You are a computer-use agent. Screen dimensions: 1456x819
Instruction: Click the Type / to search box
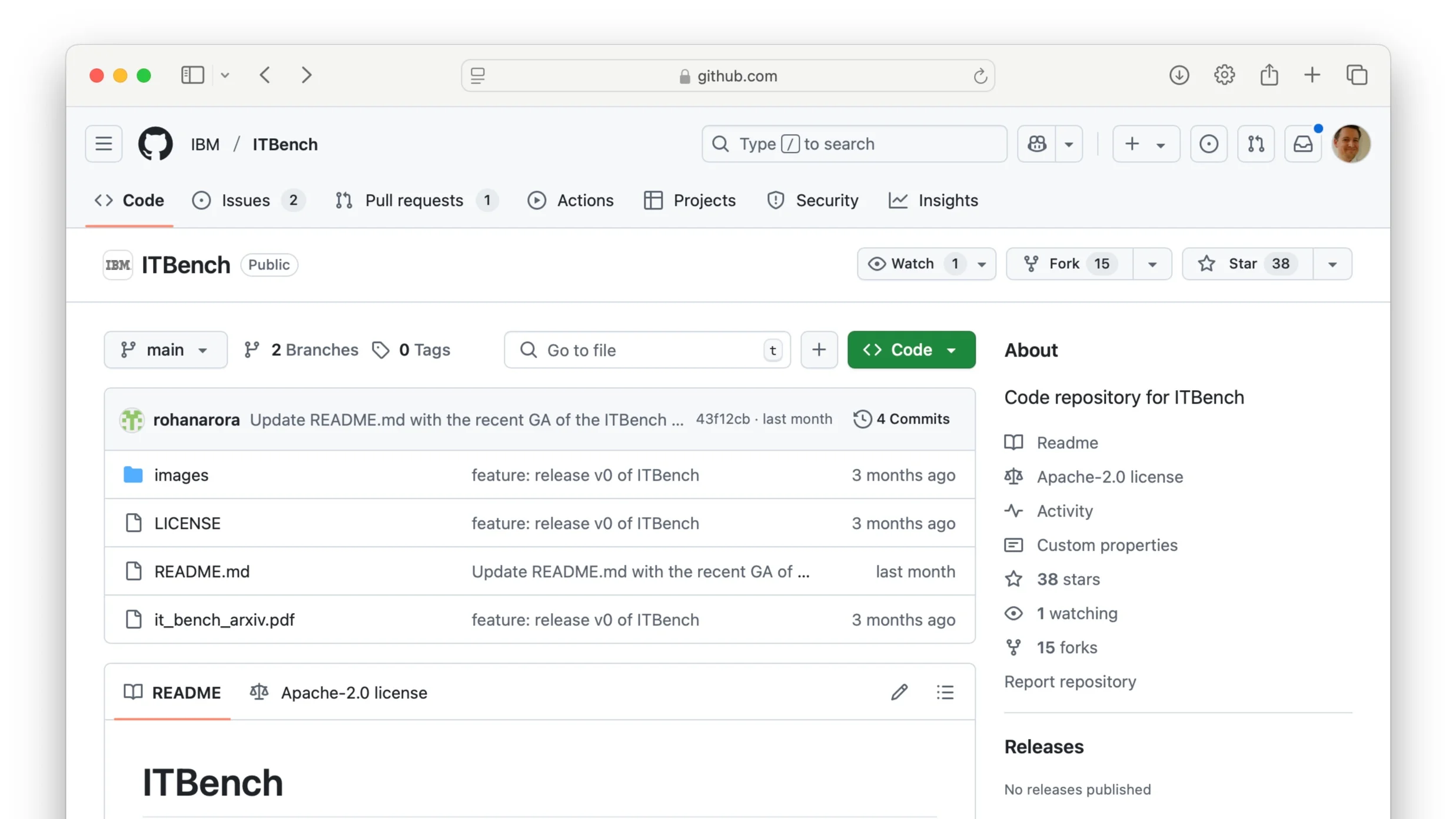pos(854,144)
